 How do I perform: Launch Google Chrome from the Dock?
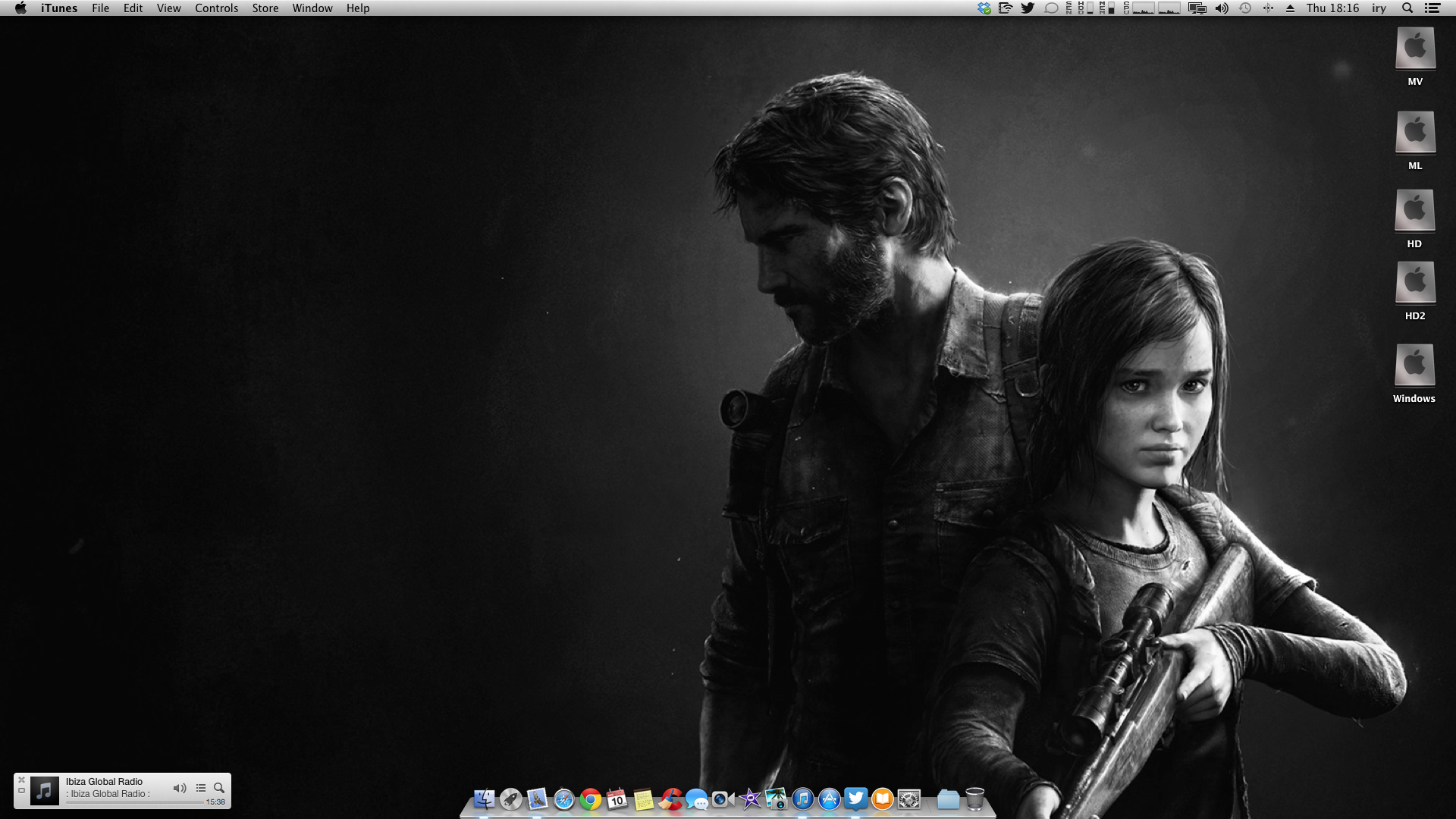[x=590, y=799]
